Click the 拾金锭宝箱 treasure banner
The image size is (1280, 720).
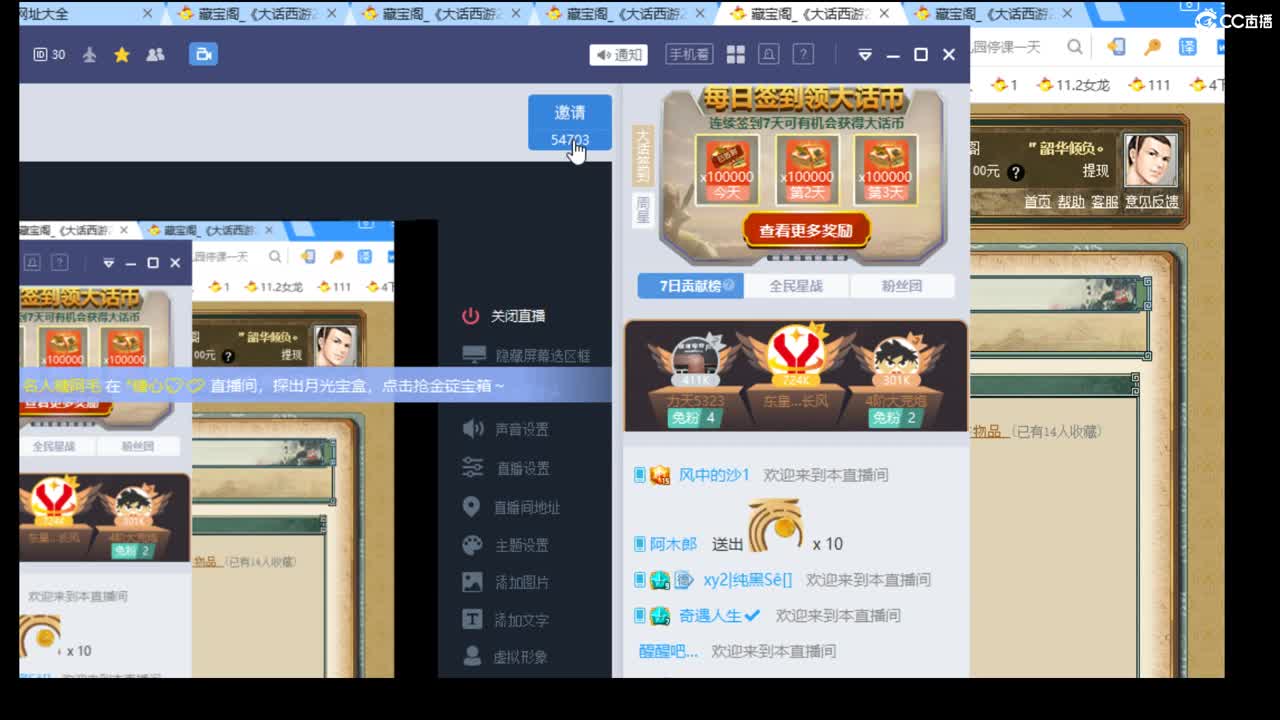(x=315, y=385)
